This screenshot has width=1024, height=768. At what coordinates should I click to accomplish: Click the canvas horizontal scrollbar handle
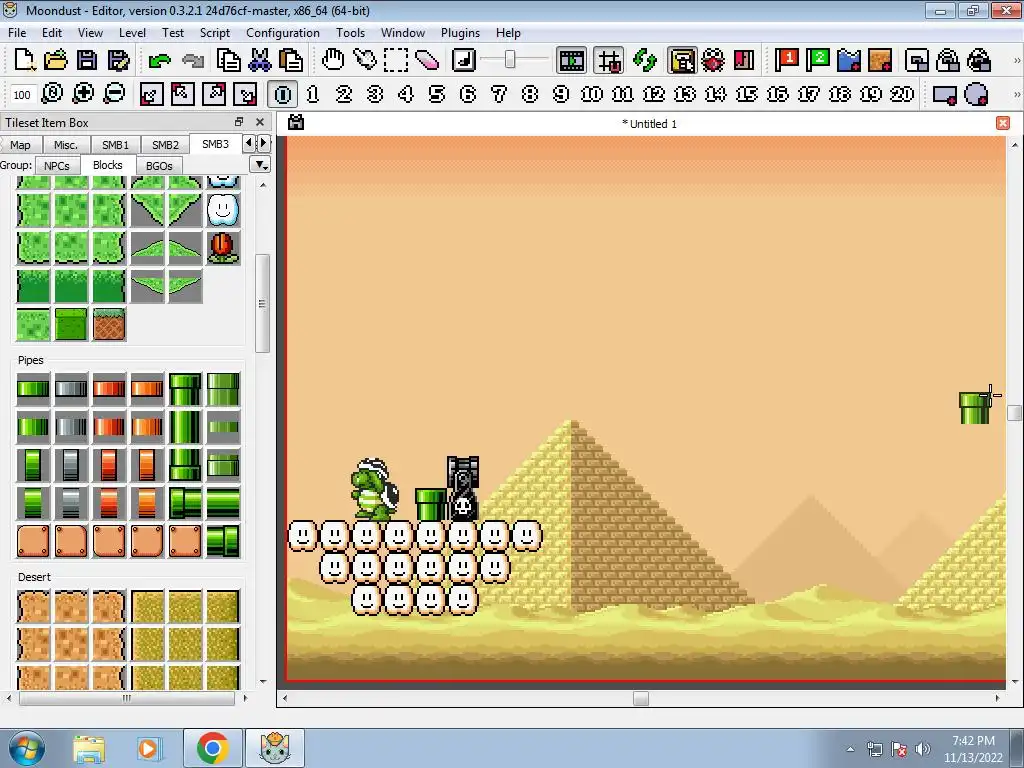641,698
